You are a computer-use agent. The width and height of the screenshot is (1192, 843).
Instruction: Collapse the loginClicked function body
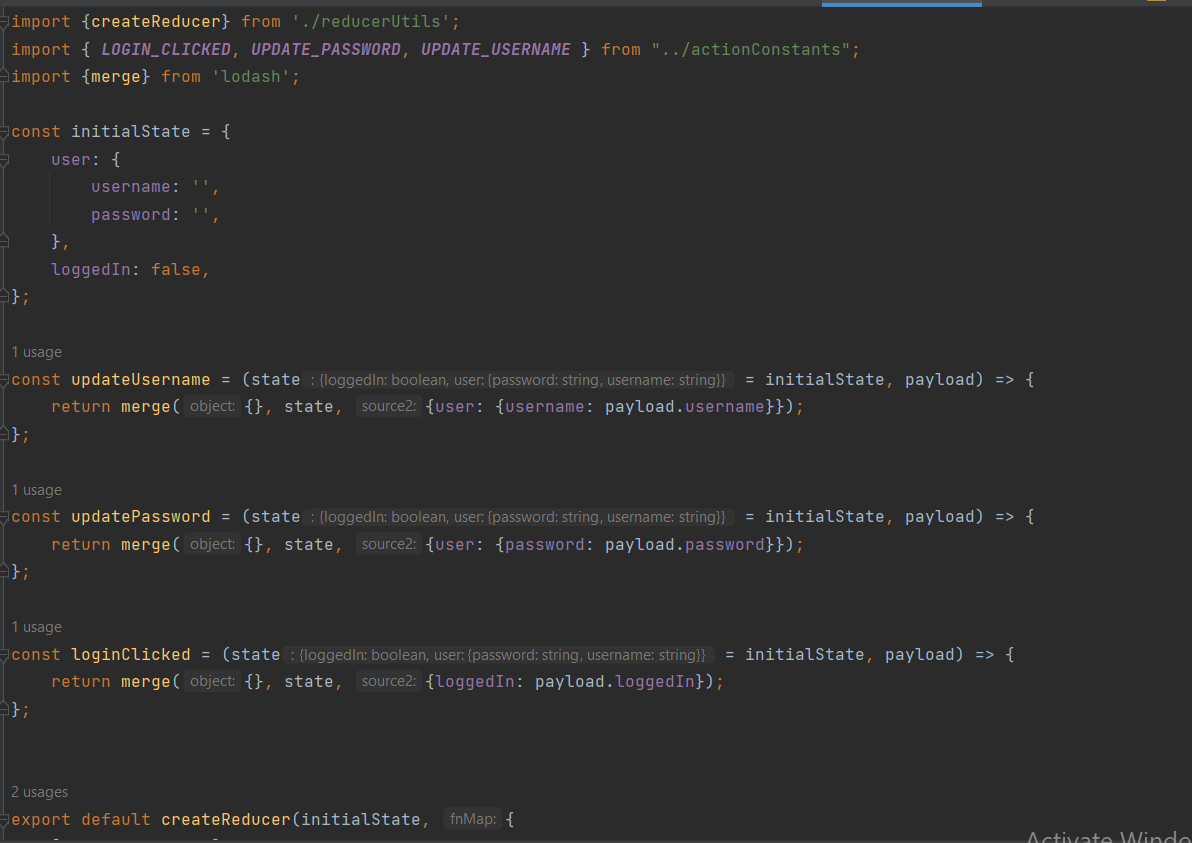coord(4,654)
